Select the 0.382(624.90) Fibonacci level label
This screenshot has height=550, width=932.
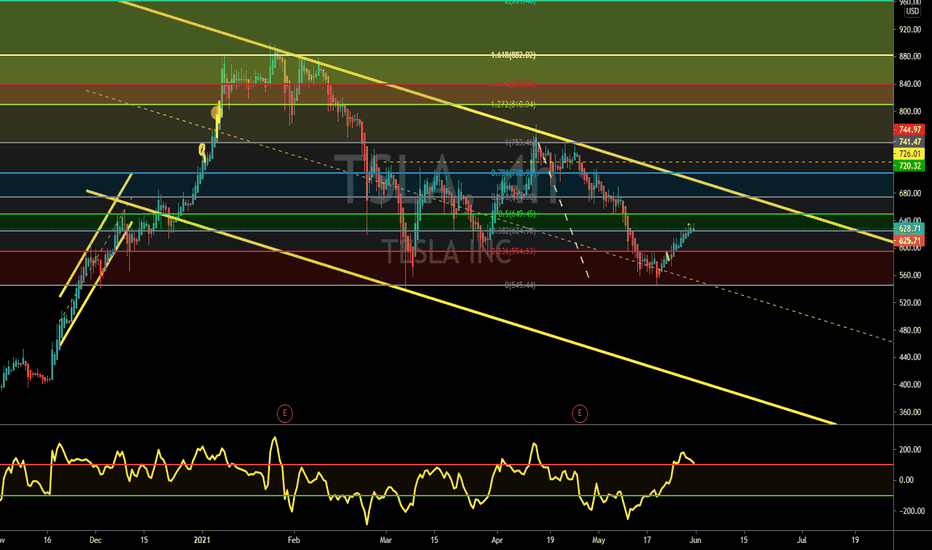click(x=513, y=231)
